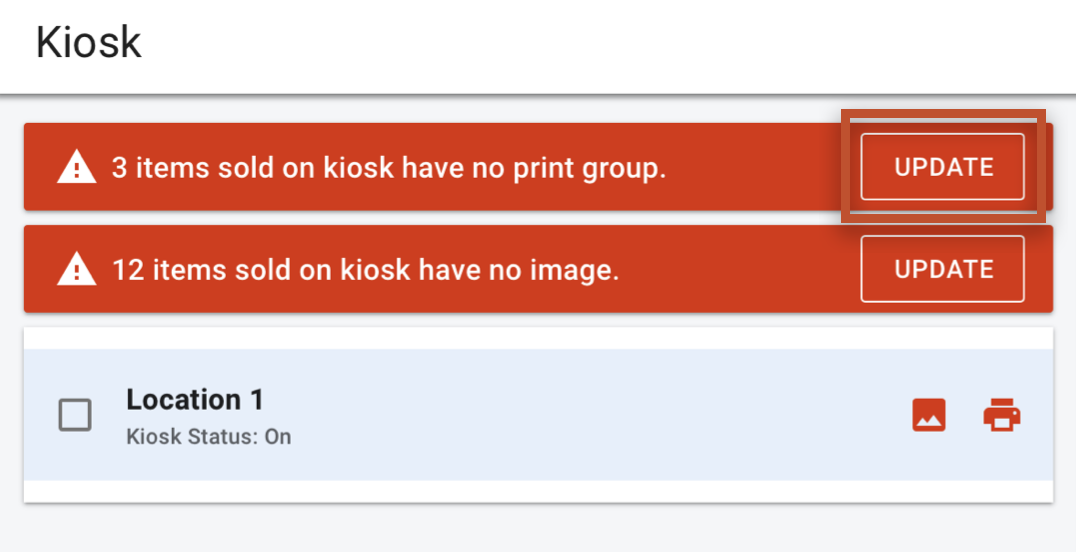Click the Kiosk page heading
The width and height of the screenshot is (1076, 552).
point(89,43)
